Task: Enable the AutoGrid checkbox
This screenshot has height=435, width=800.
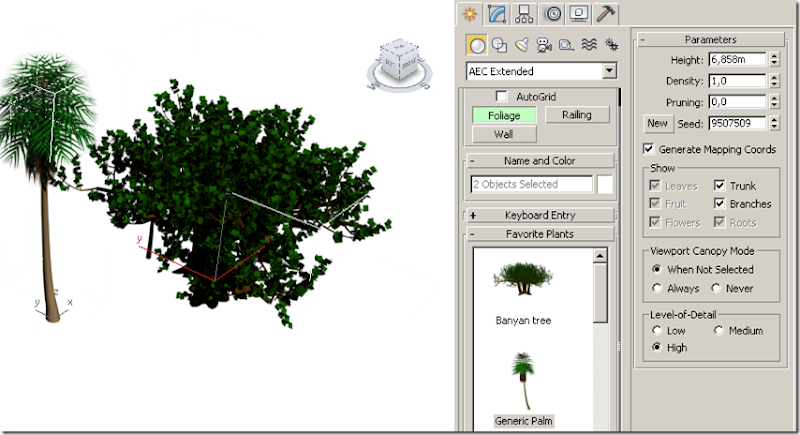Action: (502, 96)
